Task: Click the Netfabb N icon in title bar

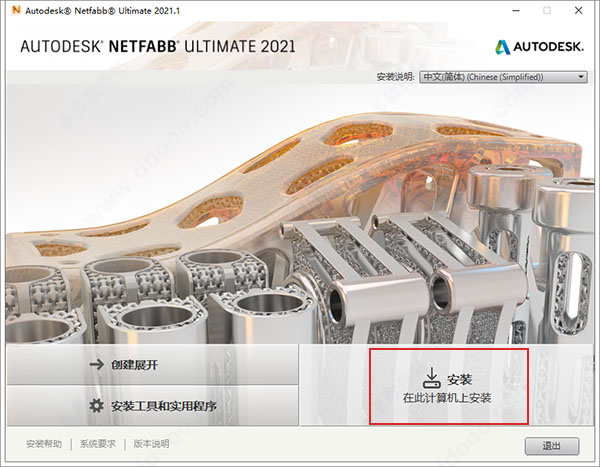Action: [x=16, y=10]
